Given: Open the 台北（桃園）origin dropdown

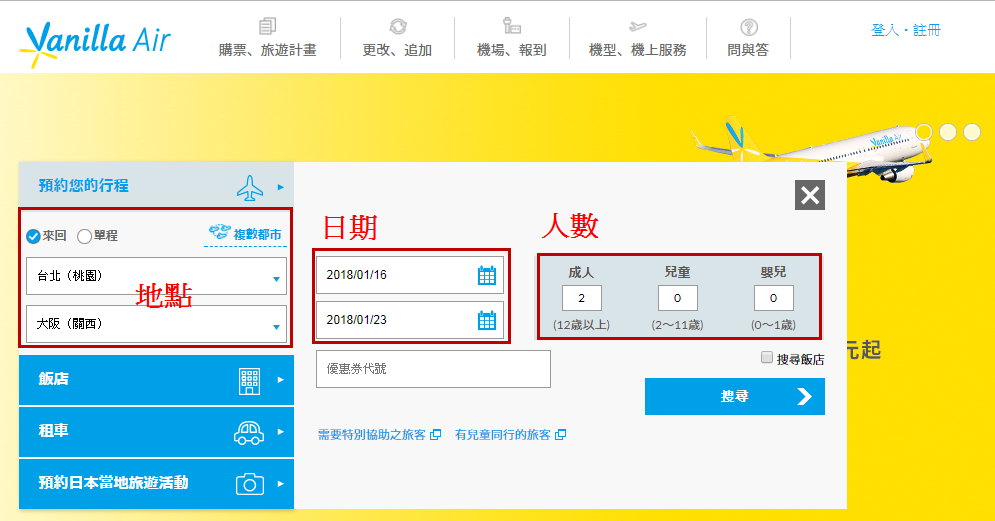Looking at the screenshot, I should [x=156, y=276].
